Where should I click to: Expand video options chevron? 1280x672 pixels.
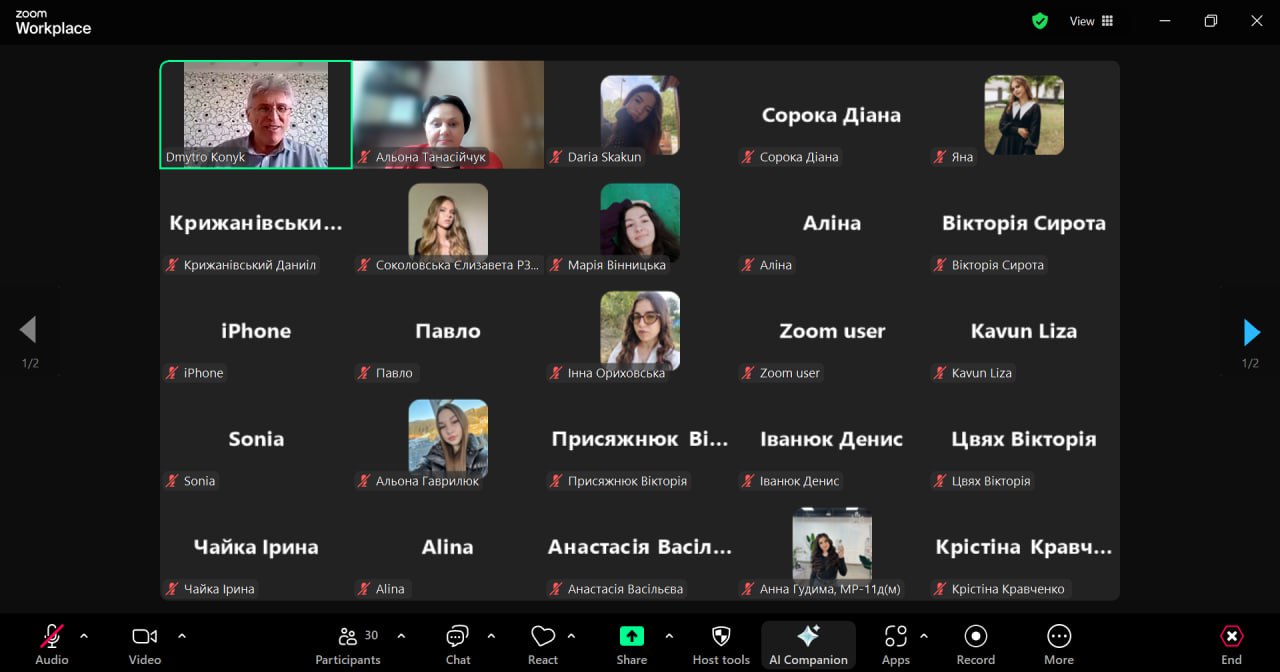click(182, 636)
